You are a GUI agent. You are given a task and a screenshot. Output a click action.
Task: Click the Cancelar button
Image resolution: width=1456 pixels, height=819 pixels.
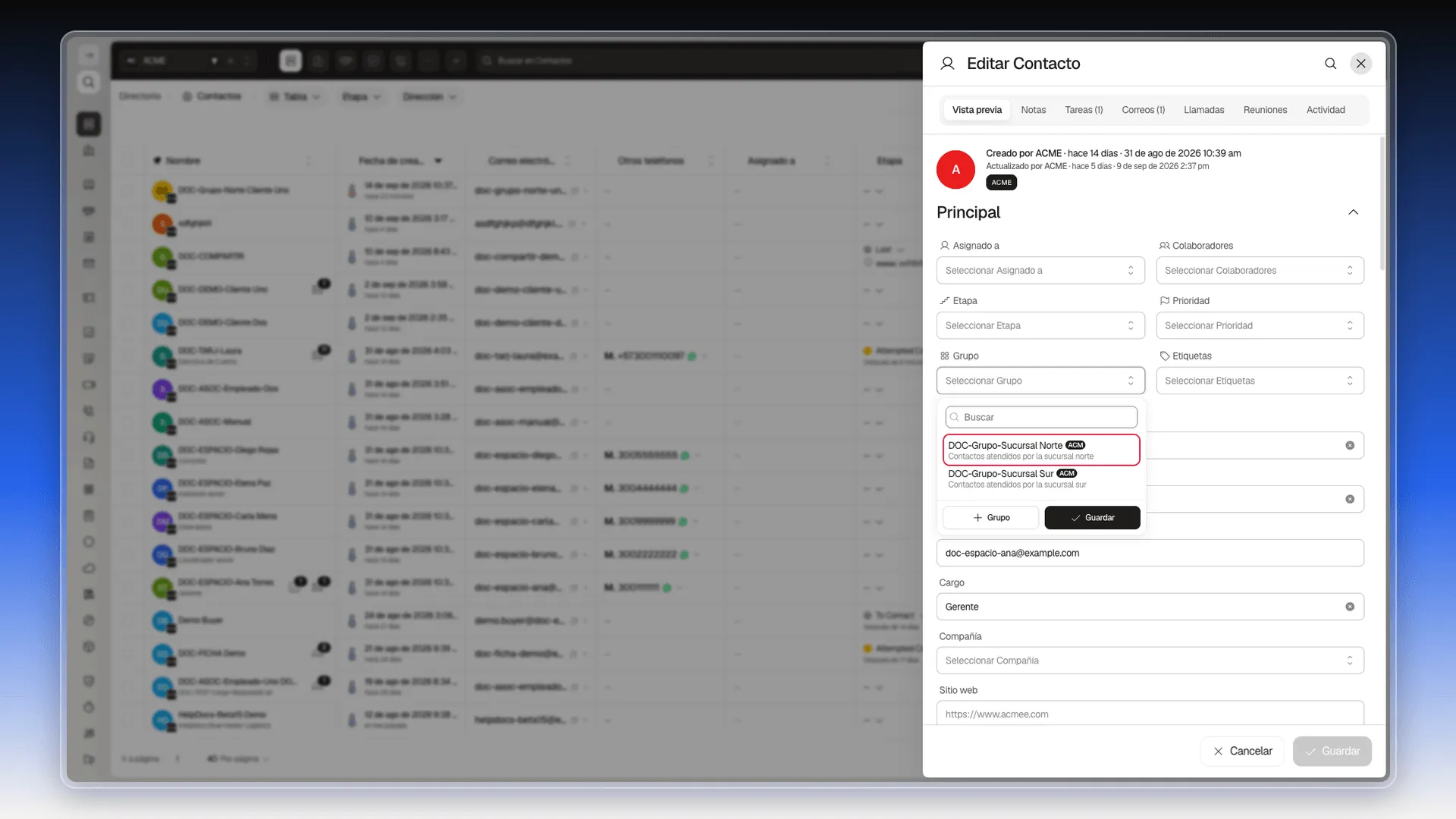tap(1241, 752)
